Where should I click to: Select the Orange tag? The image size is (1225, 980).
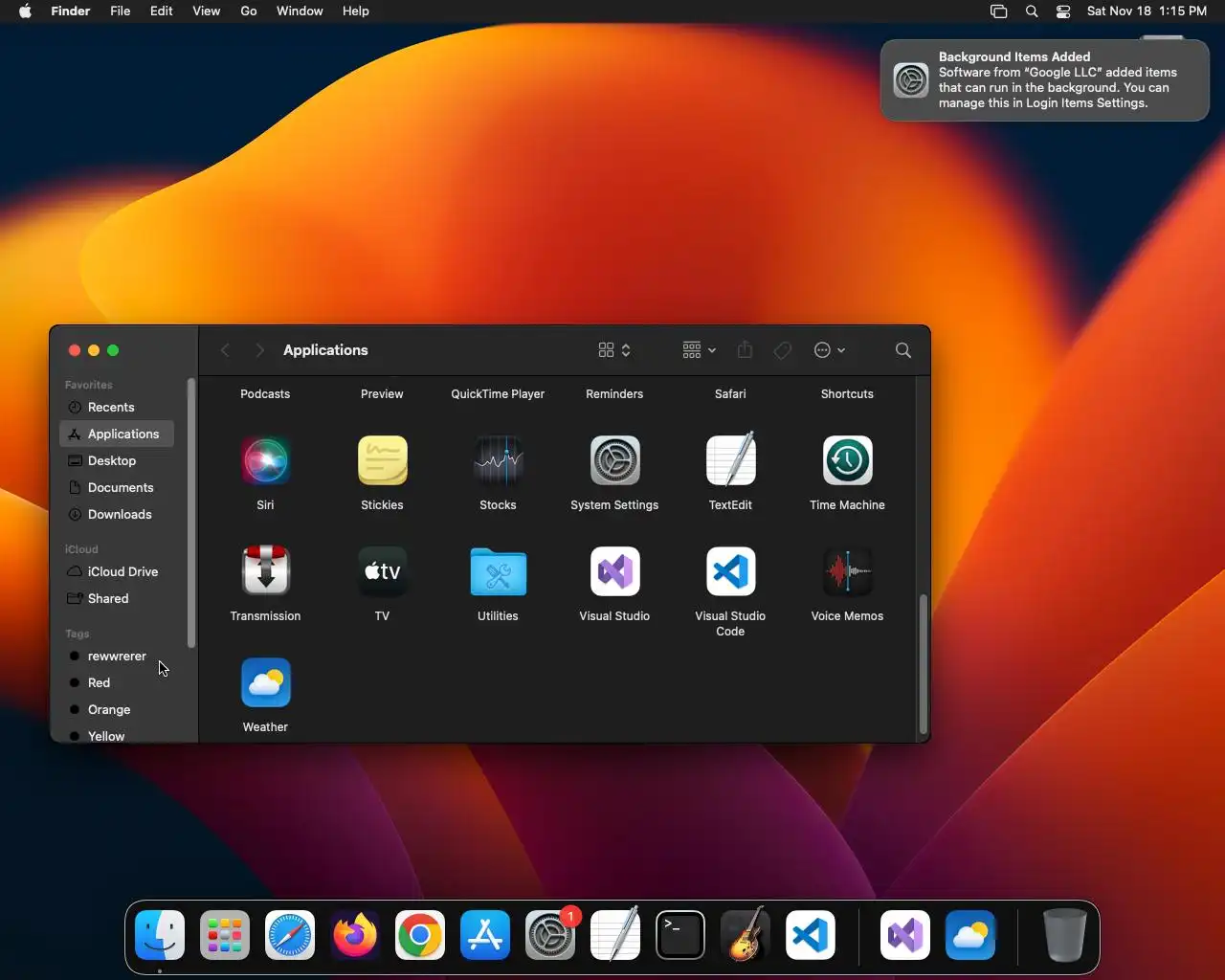[x=117, y=710]
